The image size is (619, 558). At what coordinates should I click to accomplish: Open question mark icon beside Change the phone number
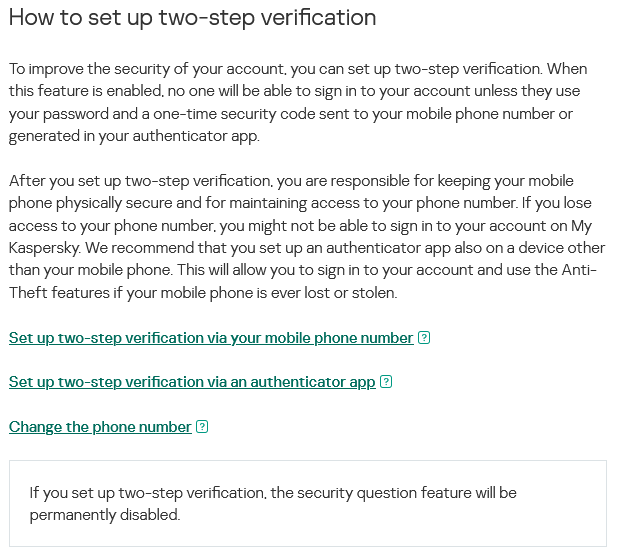click(x=202, y=427)
